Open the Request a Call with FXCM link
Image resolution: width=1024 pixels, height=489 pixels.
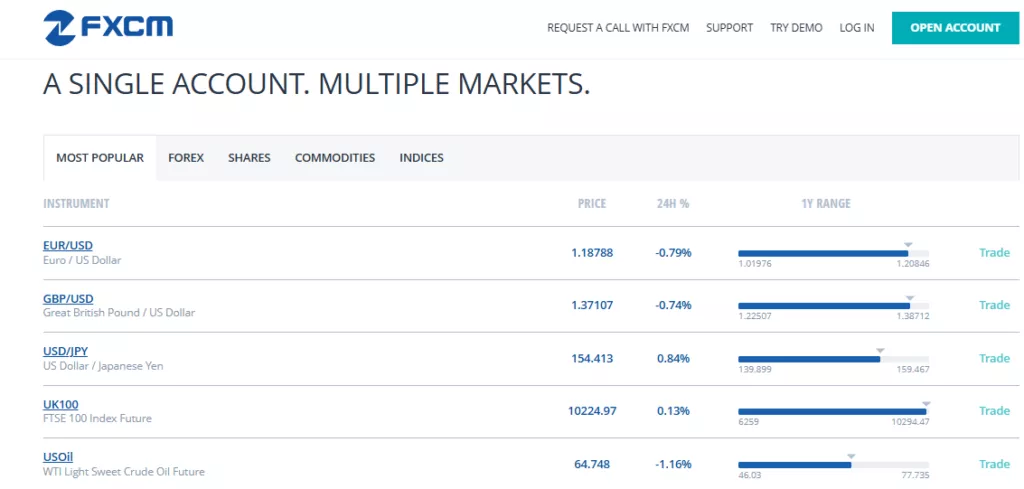pos(618,28)
